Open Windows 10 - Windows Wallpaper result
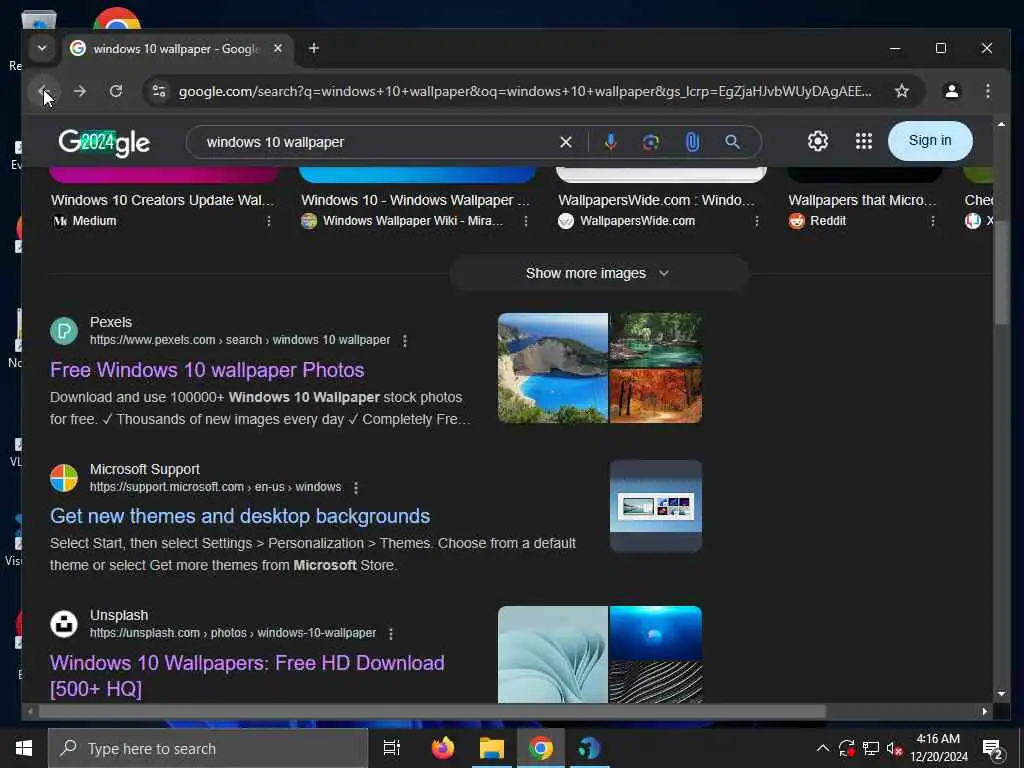 coord(415,200)
